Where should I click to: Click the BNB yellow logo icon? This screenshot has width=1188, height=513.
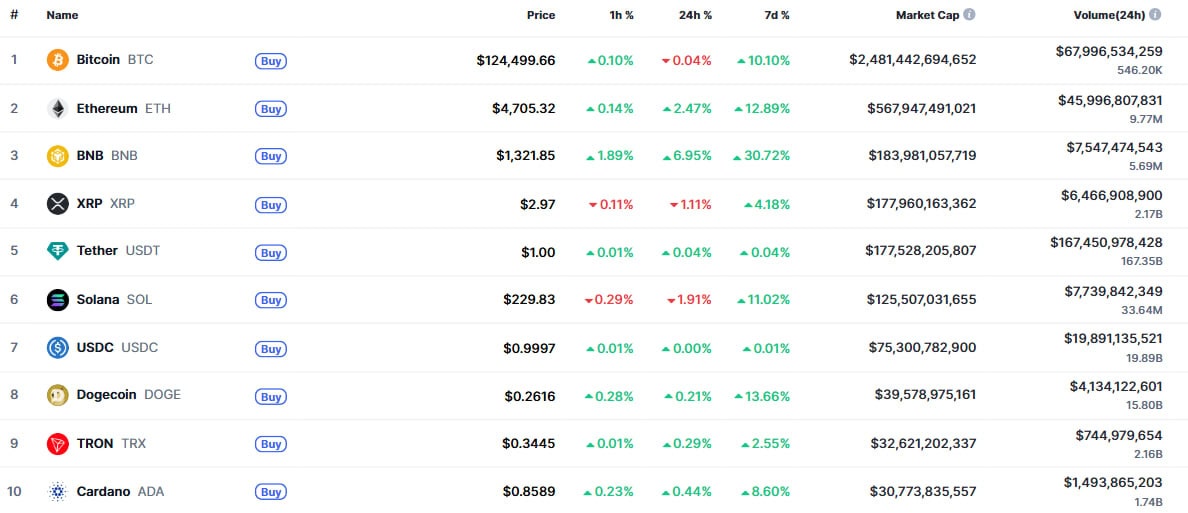click(58, 156)
